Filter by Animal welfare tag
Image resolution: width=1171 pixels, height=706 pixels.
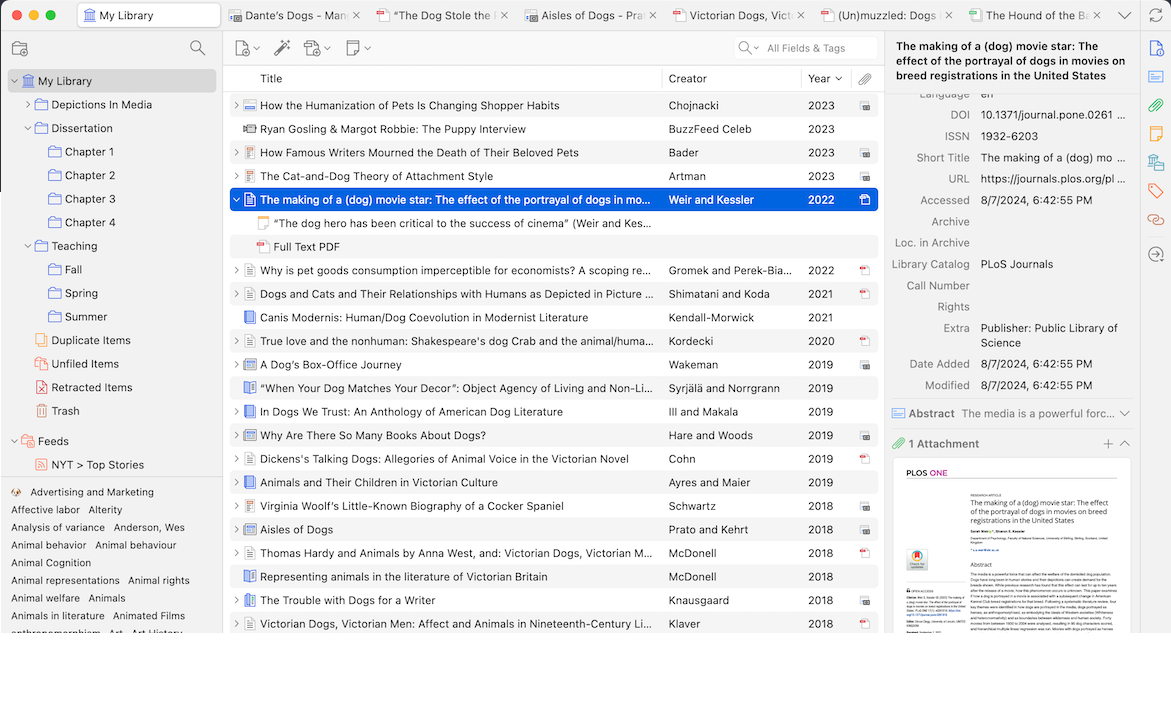pos(45,598)
